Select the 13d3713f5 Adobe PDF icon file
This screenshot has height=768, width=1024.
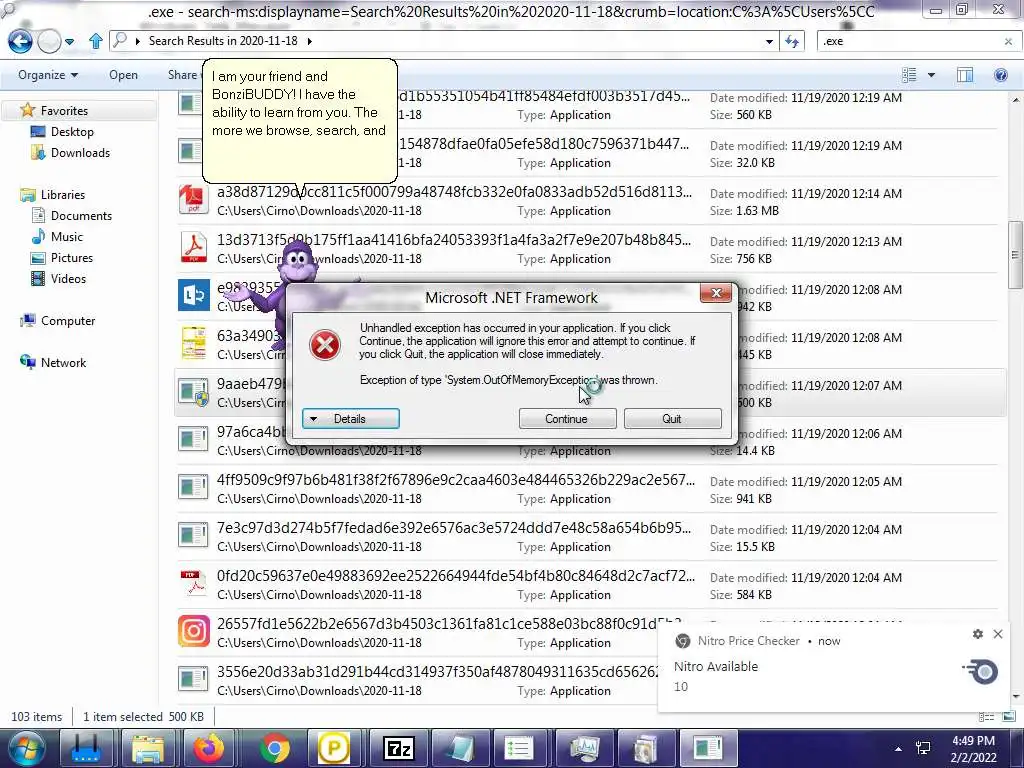tap(193, 248)
